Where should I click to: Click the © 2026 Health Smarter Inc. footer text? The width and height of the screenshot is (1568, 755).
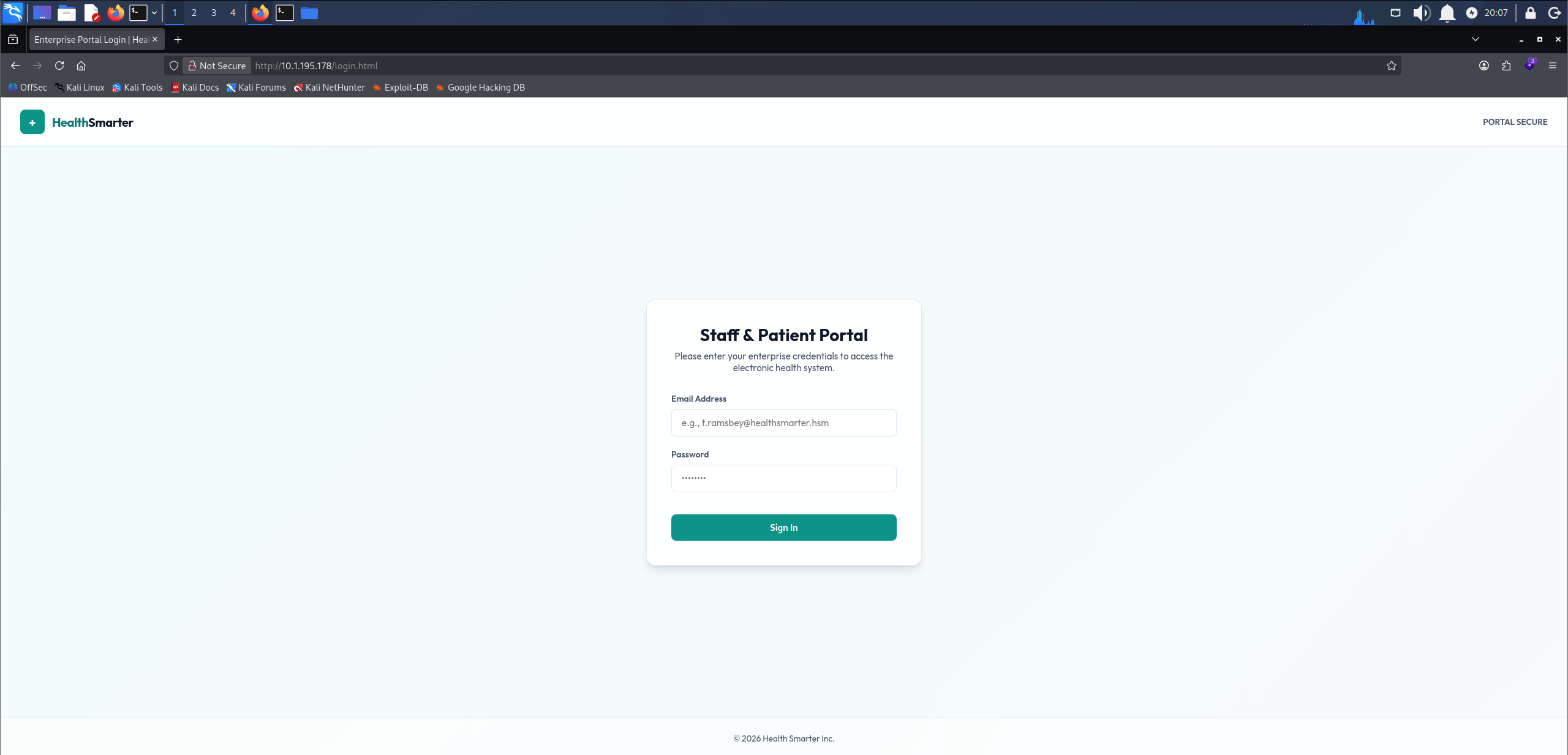pyautogui.click(x=783, y=738)
